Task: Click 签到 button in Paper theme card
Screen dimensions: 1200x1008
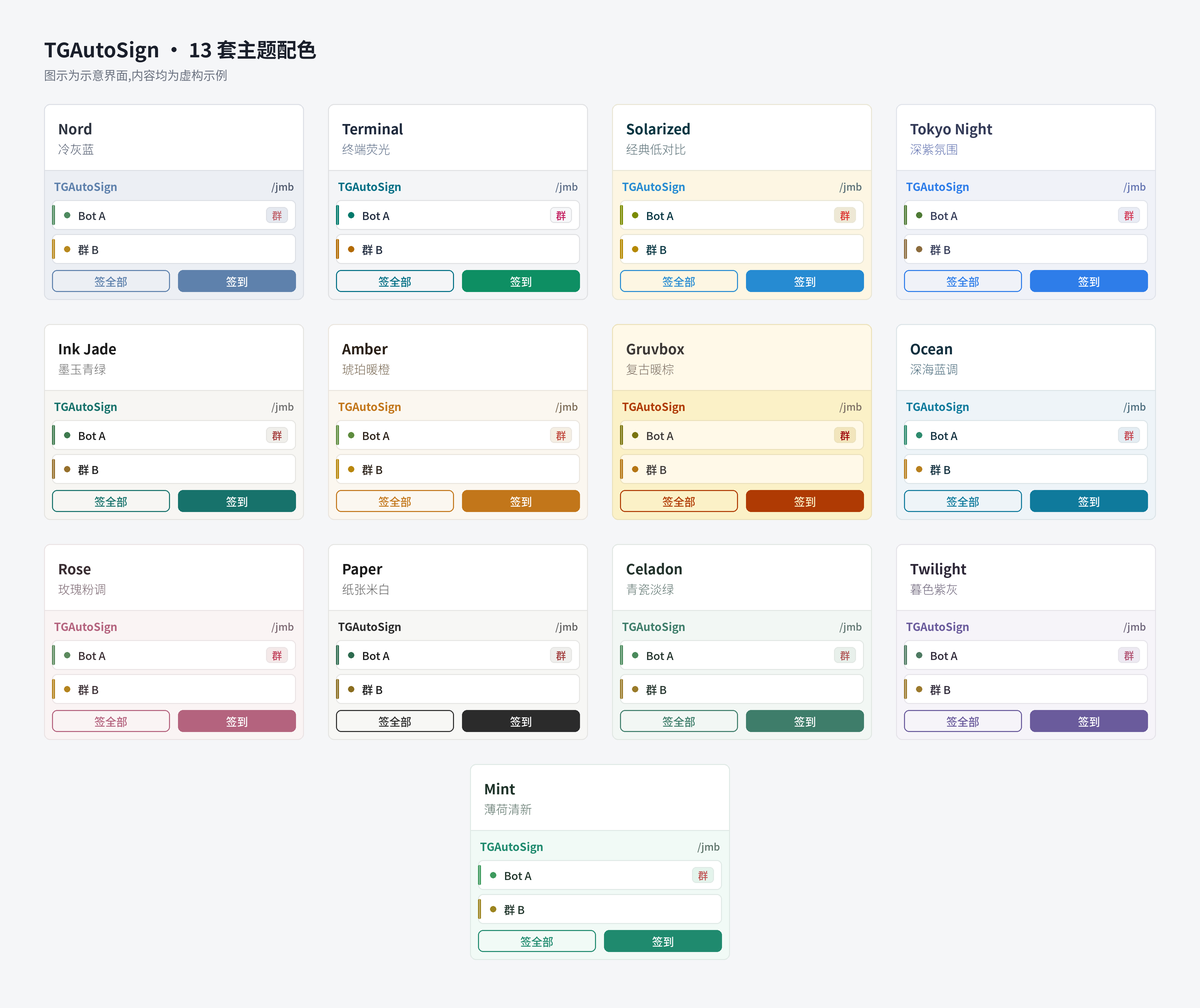Action: [521, 721]
